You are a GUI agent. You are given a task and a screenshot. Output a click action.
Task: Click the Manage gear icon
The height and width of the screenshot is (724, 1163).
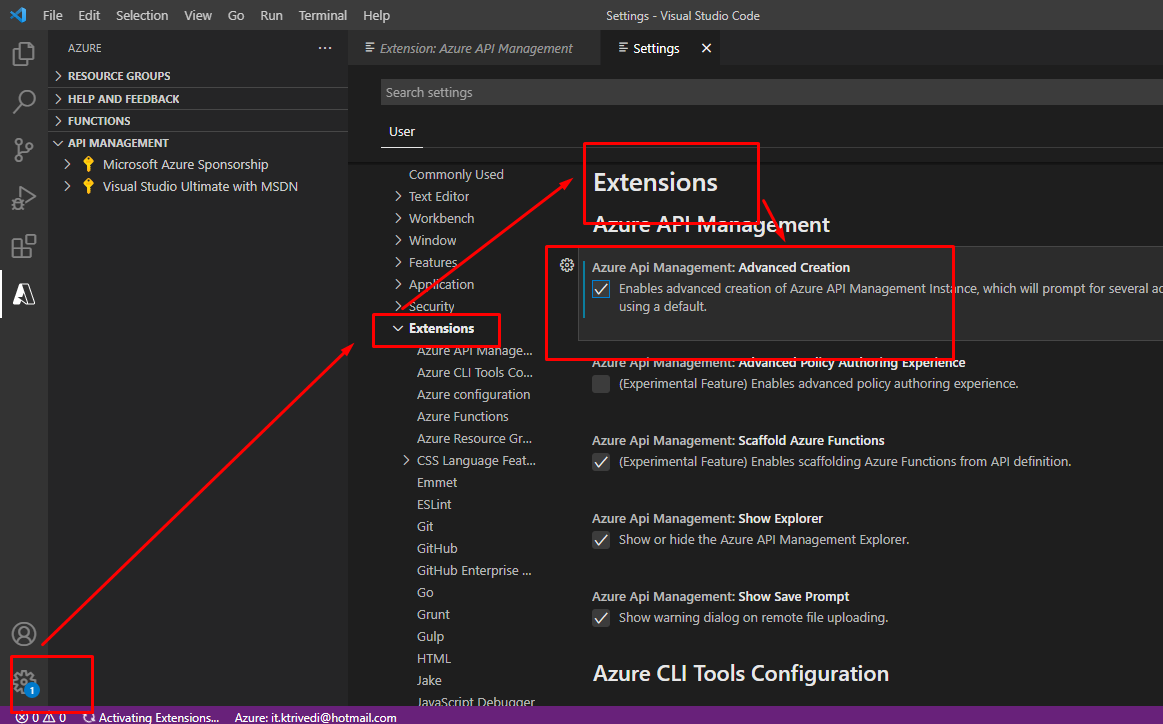[24, 683]
